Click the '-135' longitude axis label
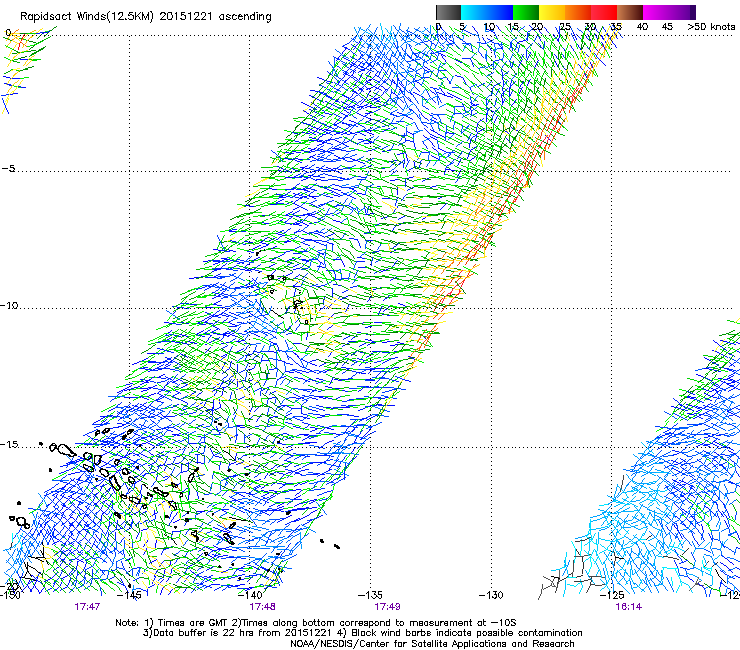This screenshot has height=650, width=740. [x=370, y=595]
